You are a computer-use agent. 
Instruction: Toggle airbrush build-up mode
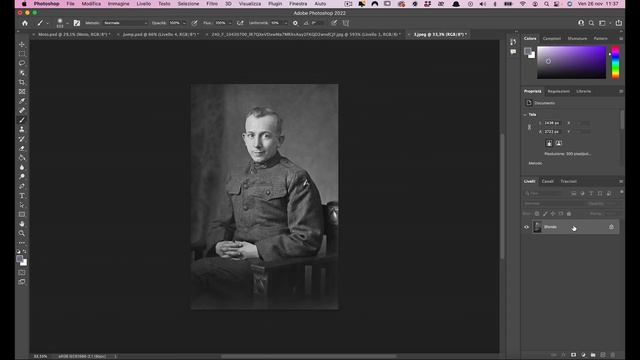(x=240, y=23)
